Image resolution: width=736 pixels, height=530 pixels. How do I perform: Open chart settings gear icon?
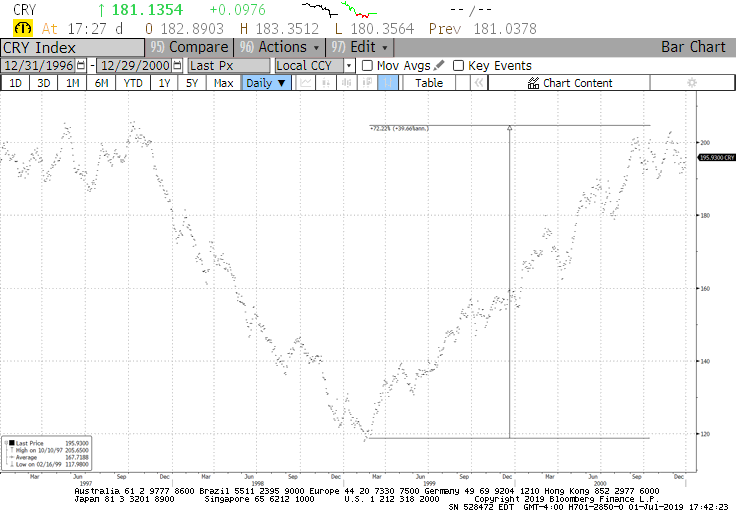tap(690, 83)
